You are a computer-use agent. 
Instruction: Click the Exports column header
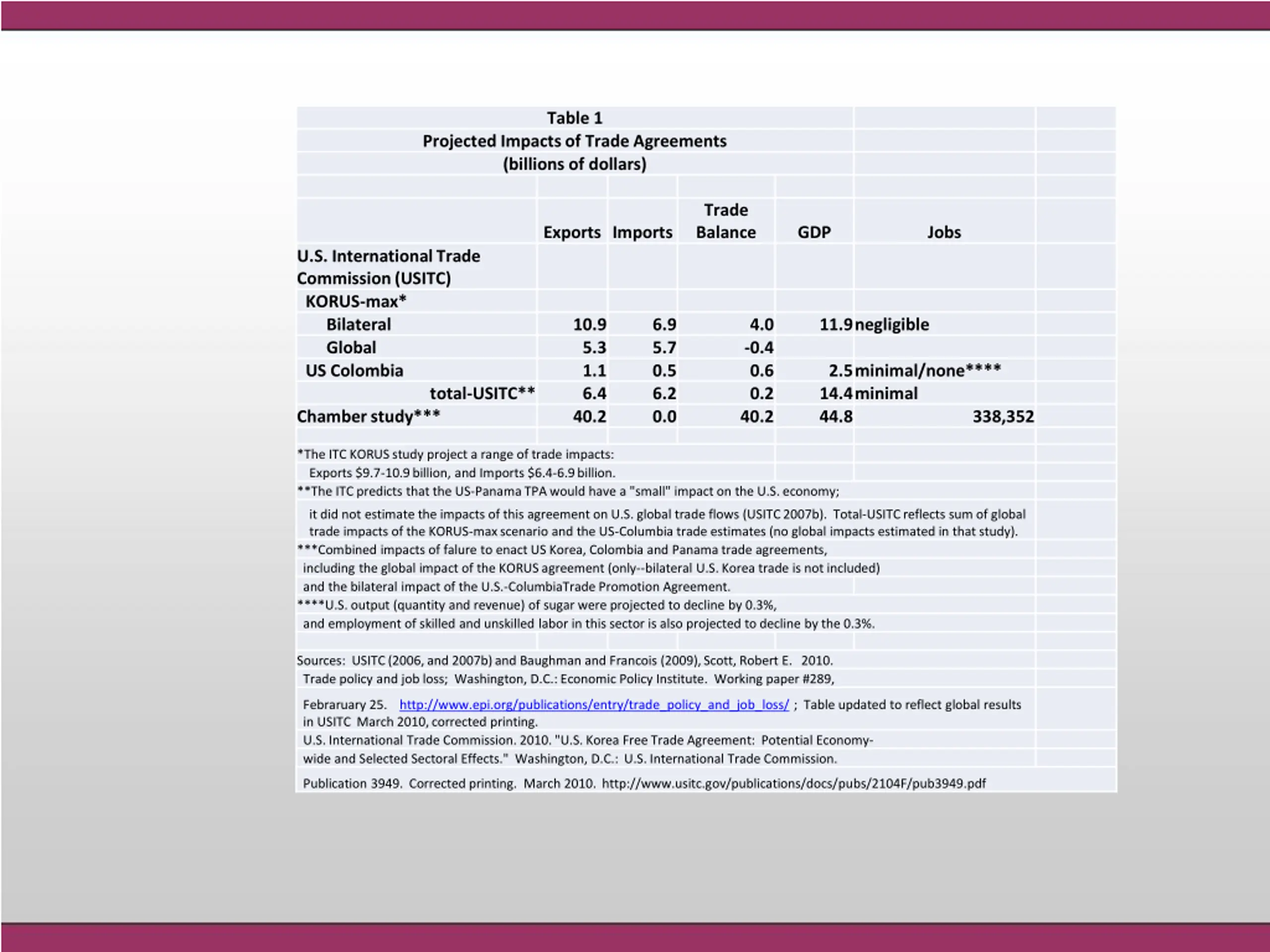pos(572,233)
